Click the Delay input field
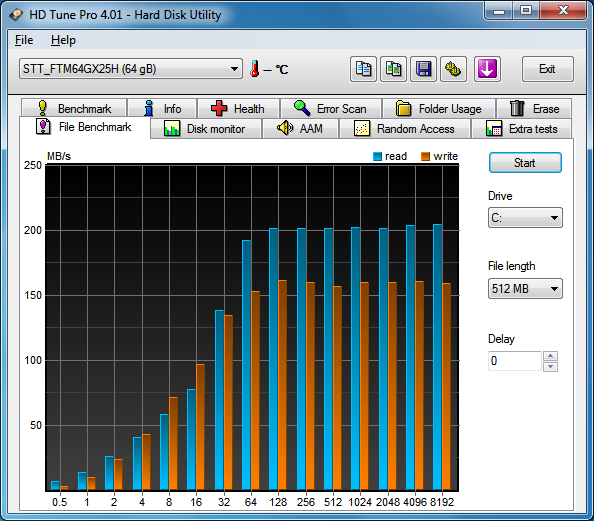Screen dimensions: 594x521 [x=515, y=361]
